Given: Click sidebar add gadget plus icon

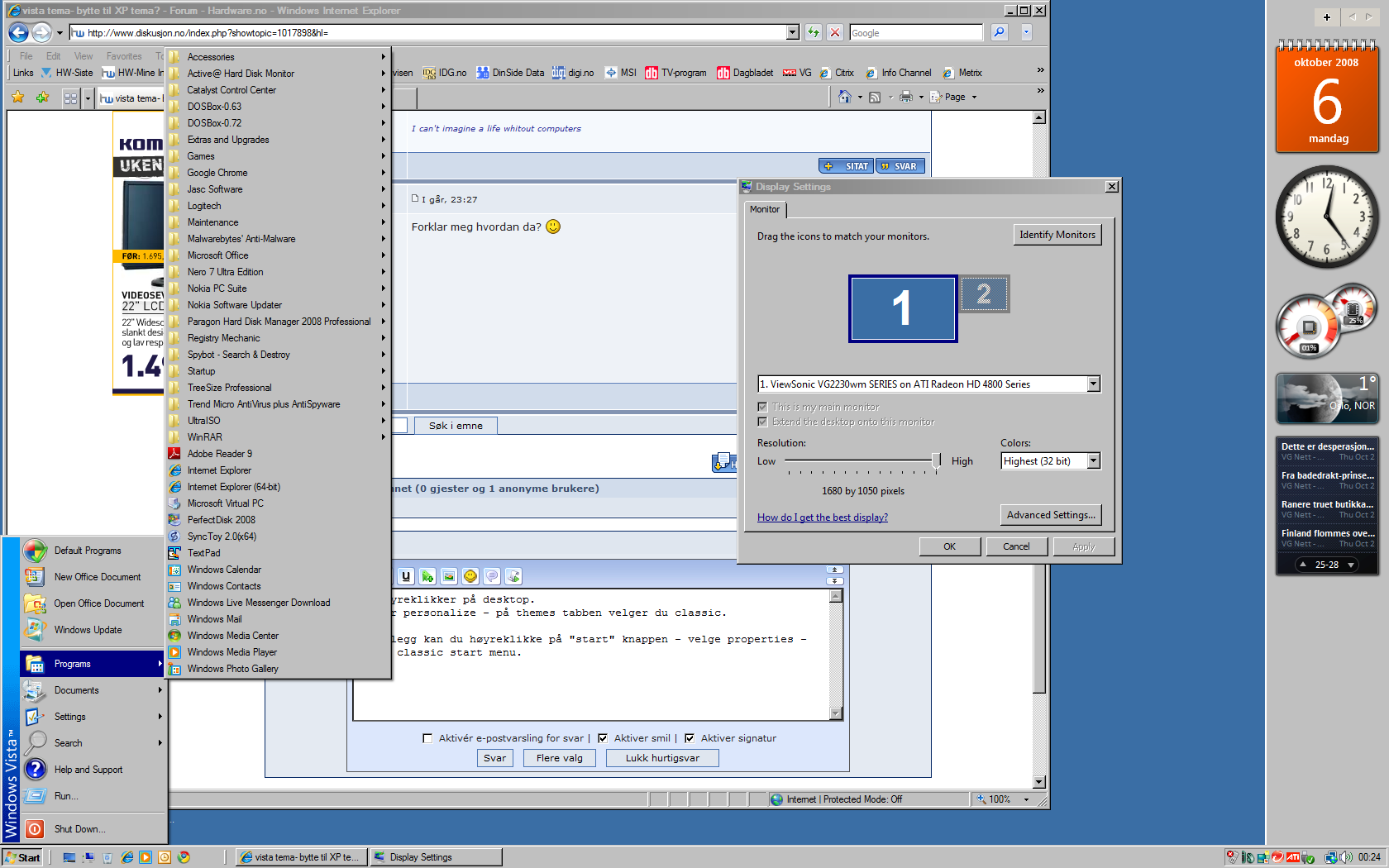Looking at the screenshot, I should click(x=1326, y=17).
